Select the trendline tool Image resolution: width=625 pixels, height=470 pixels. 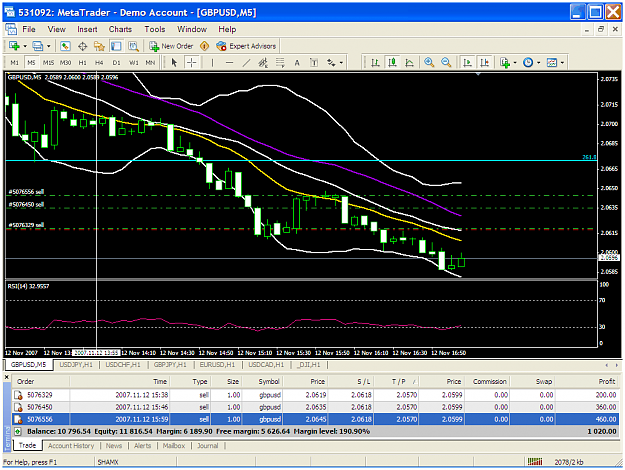[x=246, y=63]
